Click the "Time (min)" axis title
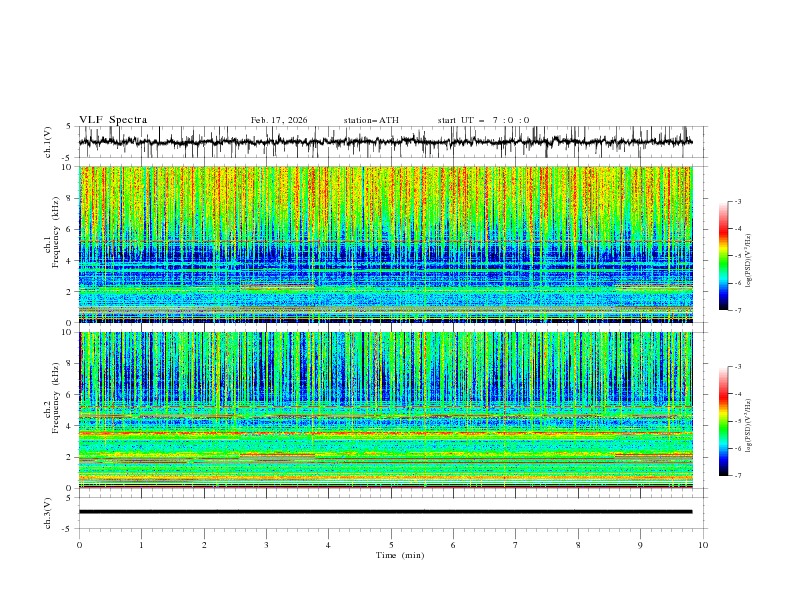The height and width of the screenshot is (612, 792). [x=400, y=555]
